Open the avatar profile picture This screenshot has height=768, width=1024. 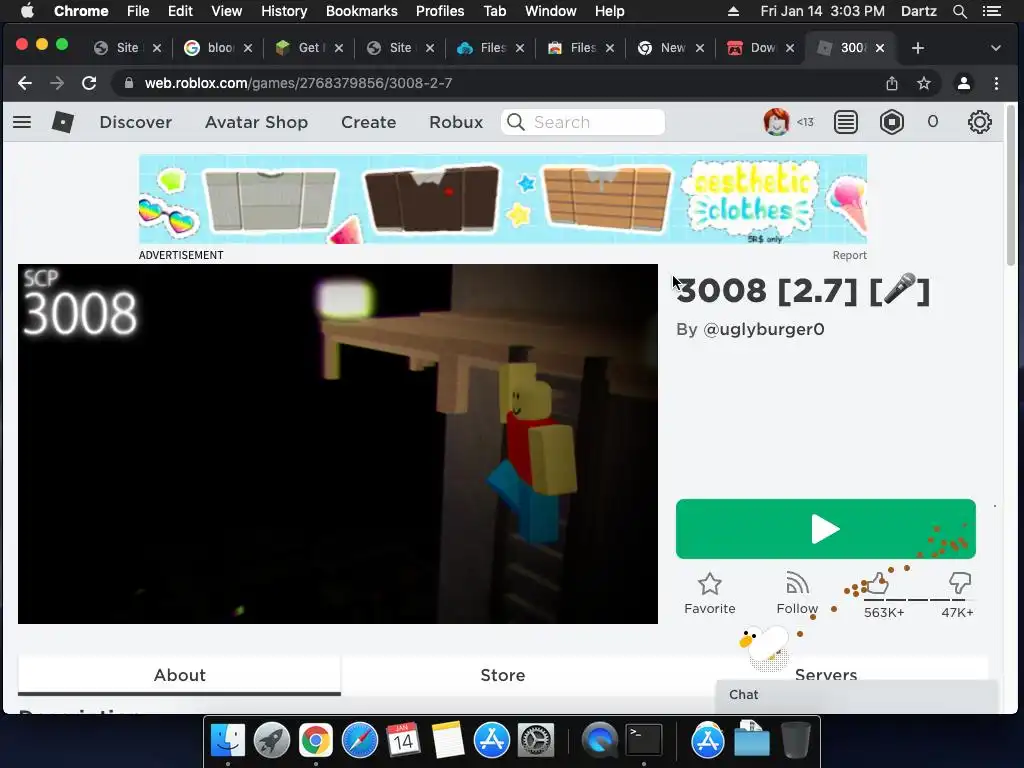(x=776, y=122)
